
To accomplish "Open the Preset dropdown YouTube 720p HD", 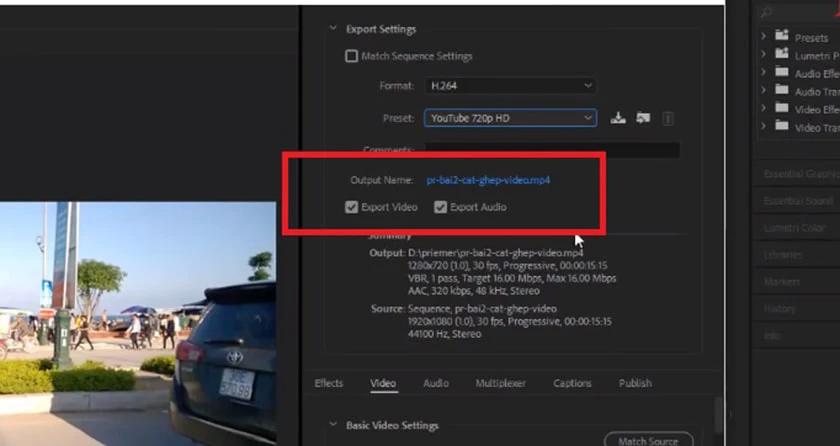I will (x=510, y=118).
